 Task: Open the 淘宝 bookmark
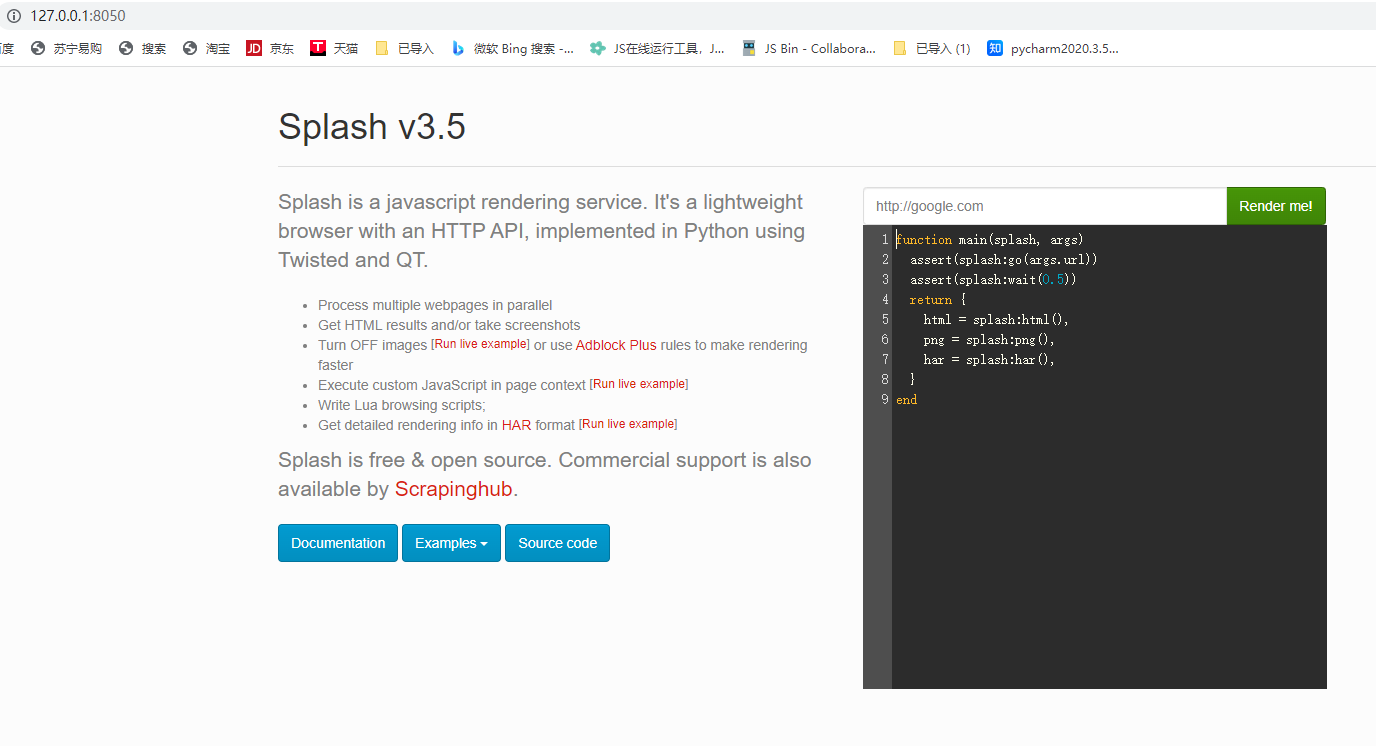point(206,48)
